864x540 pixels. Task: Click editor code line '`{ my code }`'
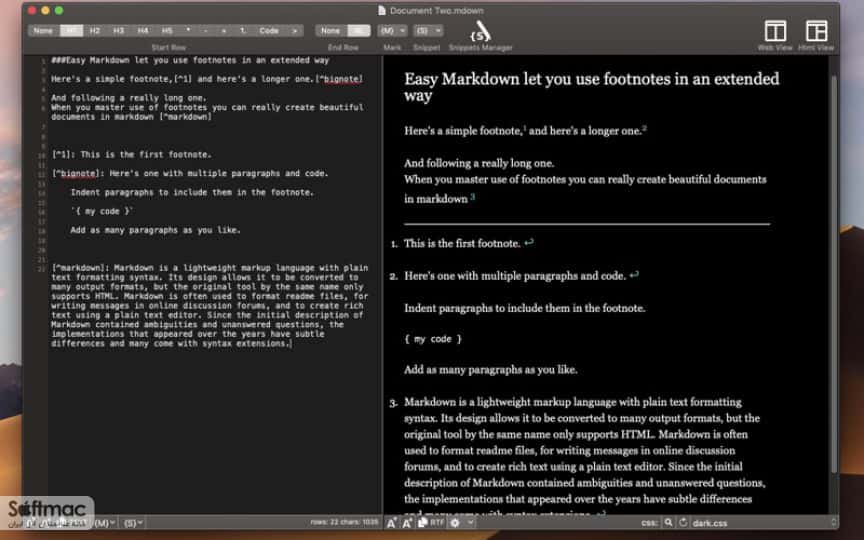click(x=101, y=211)
